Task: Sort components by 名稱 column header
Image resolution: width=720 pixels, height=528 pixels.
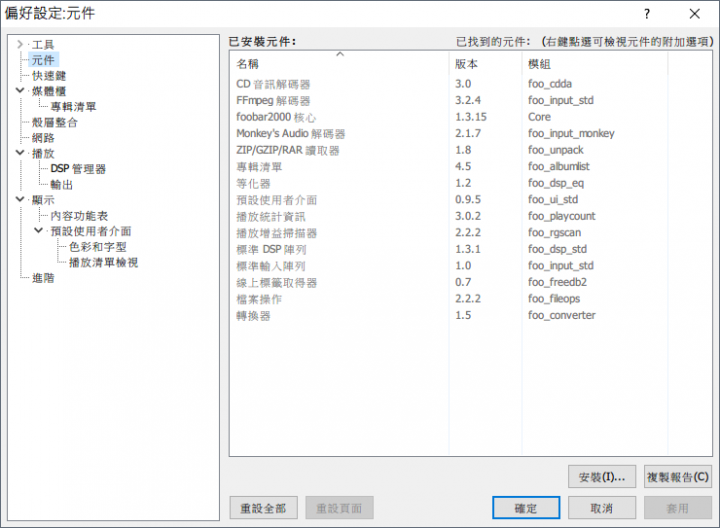Action: 339,64
